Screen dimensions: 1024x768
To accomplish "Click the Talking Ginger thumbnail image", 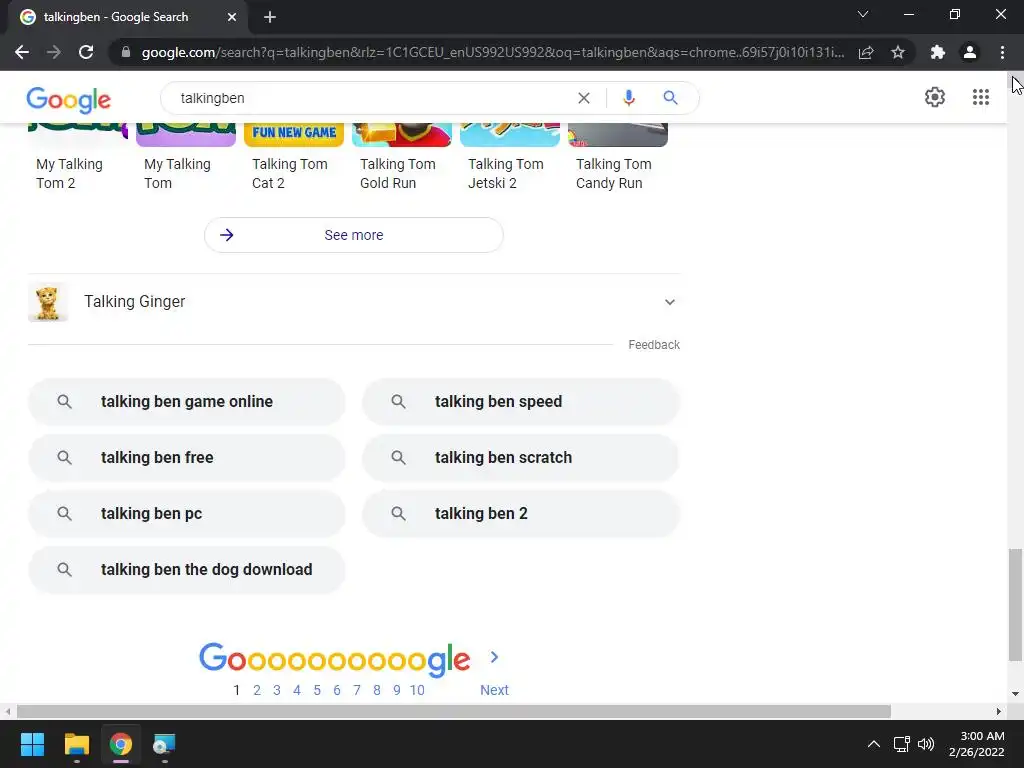I will [48, 302].
